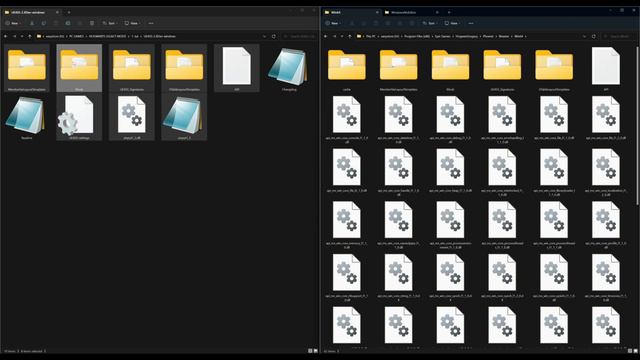Click the Rename icon in the left window toolbar

[x=68, y=23]
